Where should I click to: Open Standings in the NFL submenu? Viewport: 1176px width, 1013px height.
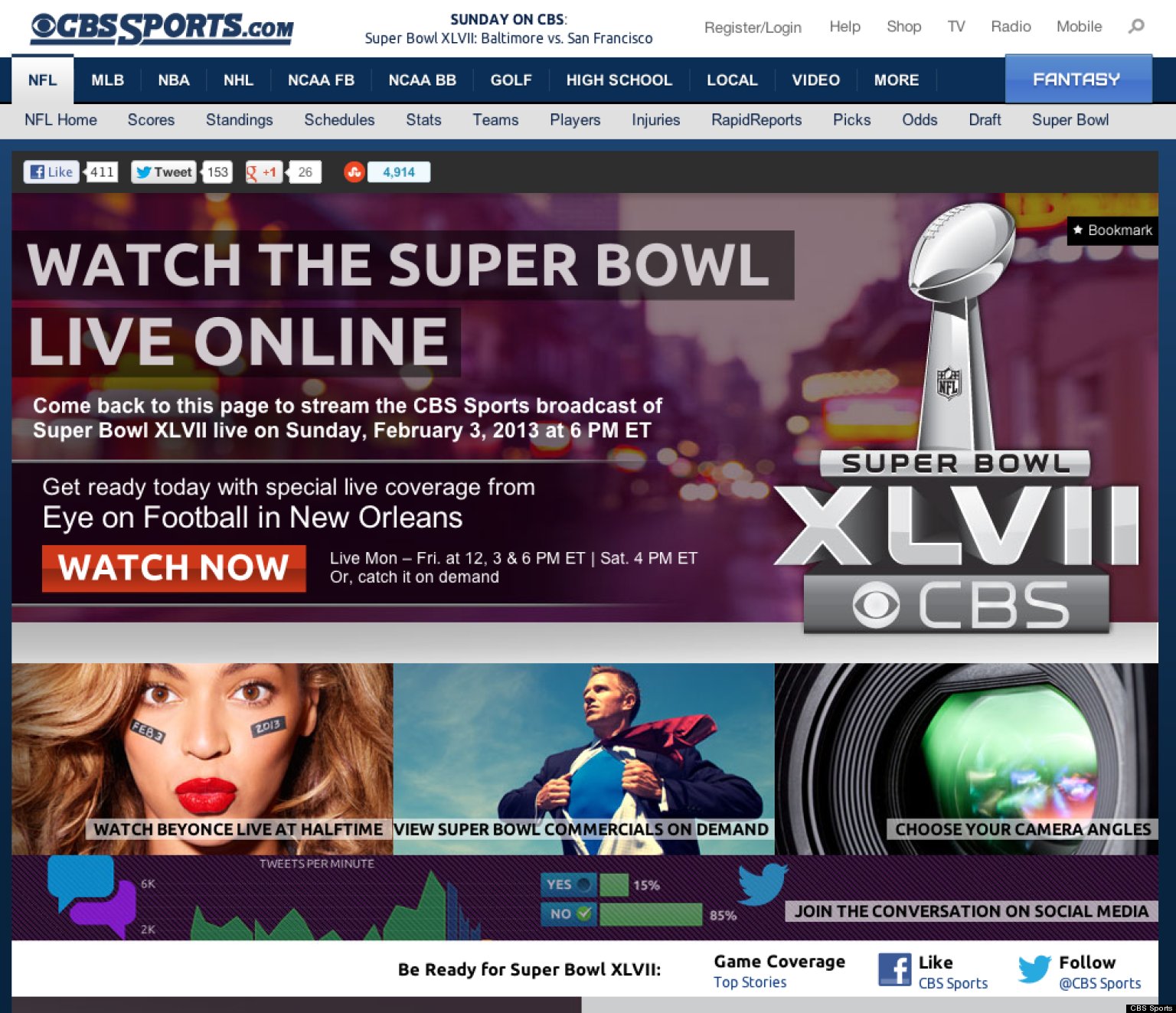click(x=239, y=120)
